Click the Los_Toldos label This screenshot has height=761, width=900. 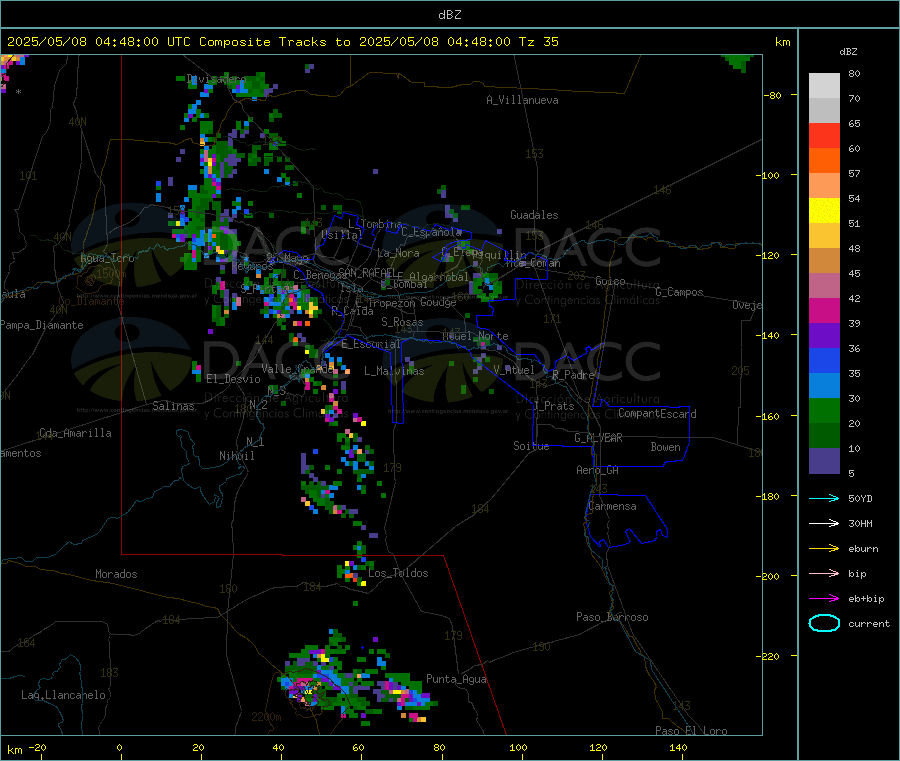398,573
